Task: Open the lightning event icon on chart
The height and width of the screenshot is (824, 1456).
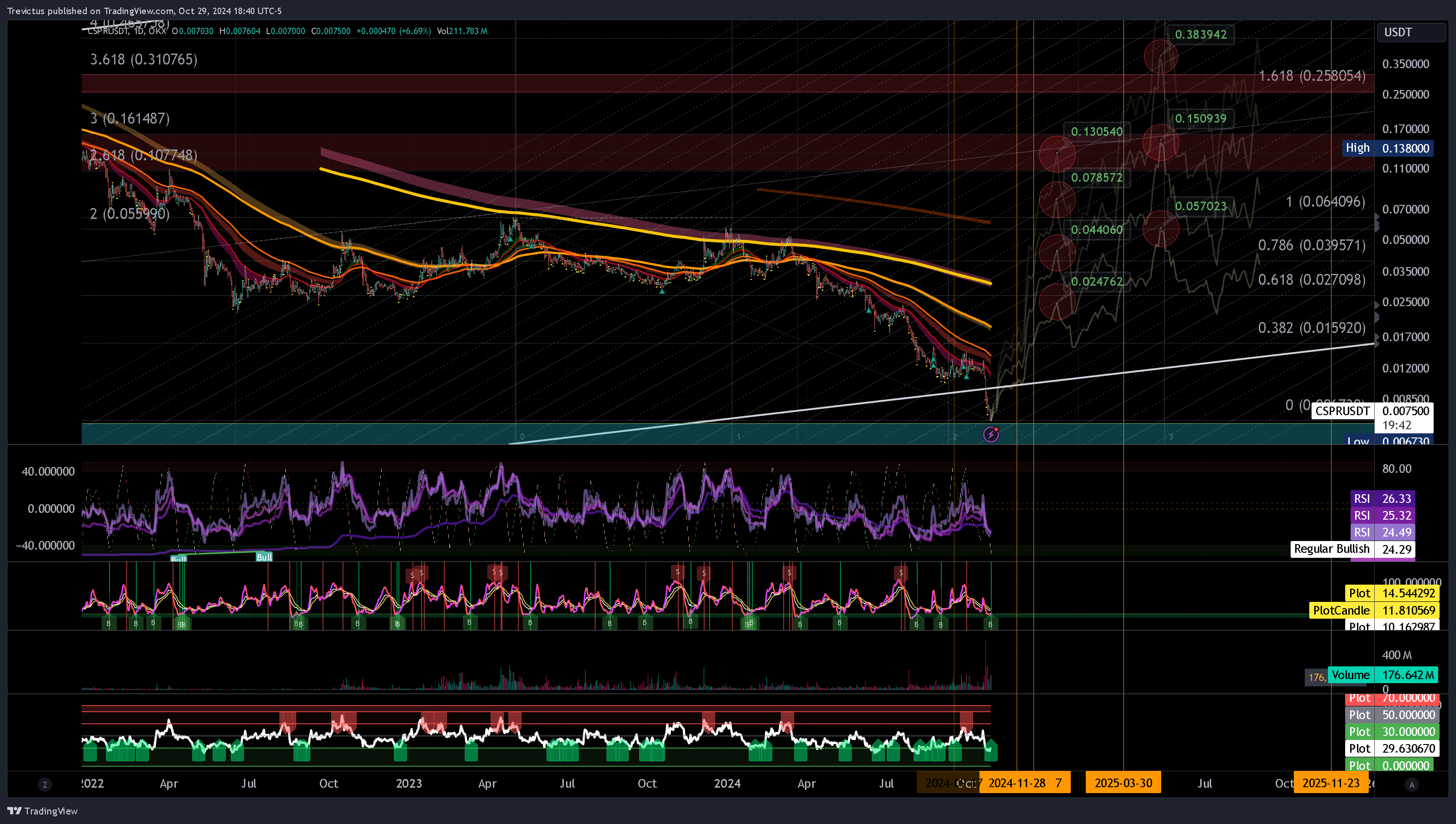Action: click(x=991, y=434)
